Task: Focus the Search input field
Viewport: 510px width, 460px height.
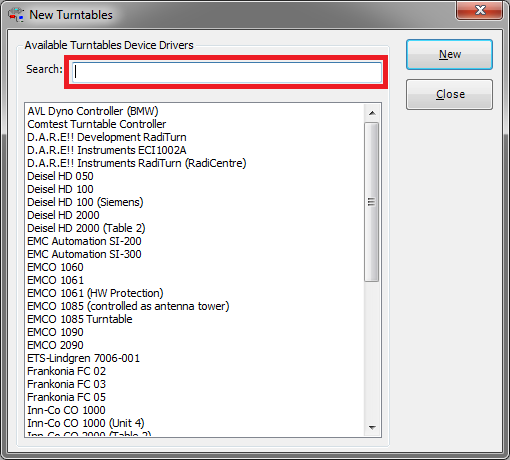Action: coord(227,72)
